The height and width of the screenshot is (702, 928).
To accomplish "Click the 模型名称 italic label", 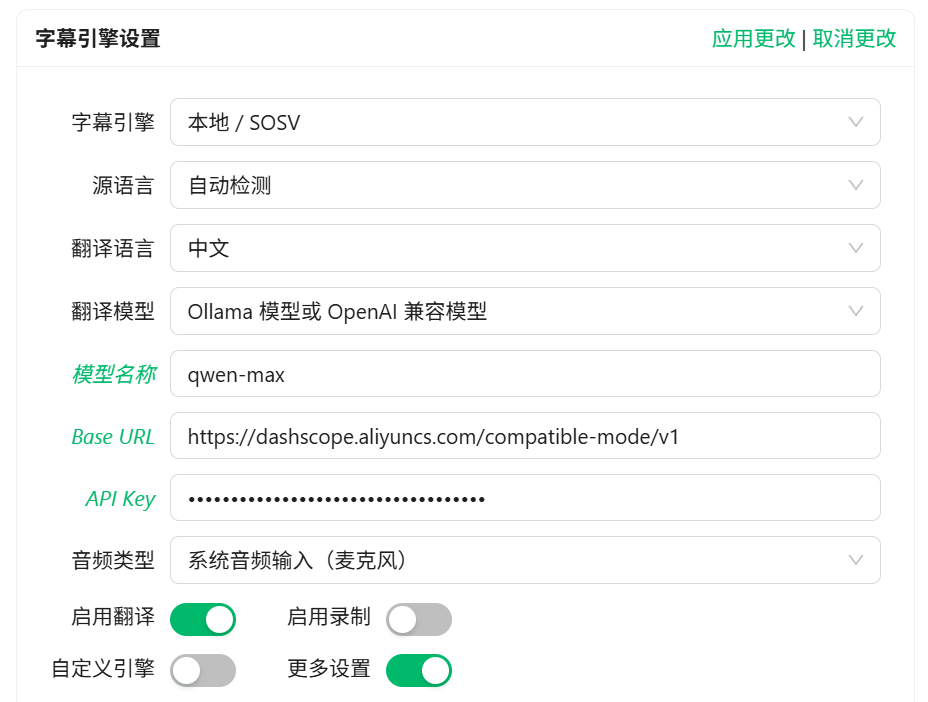I will 113,374.
